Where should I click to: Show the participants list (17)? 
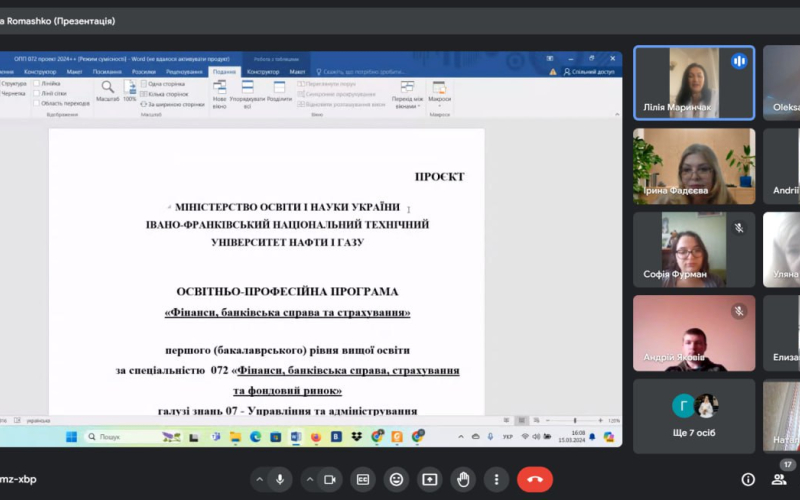coord(779,480)
